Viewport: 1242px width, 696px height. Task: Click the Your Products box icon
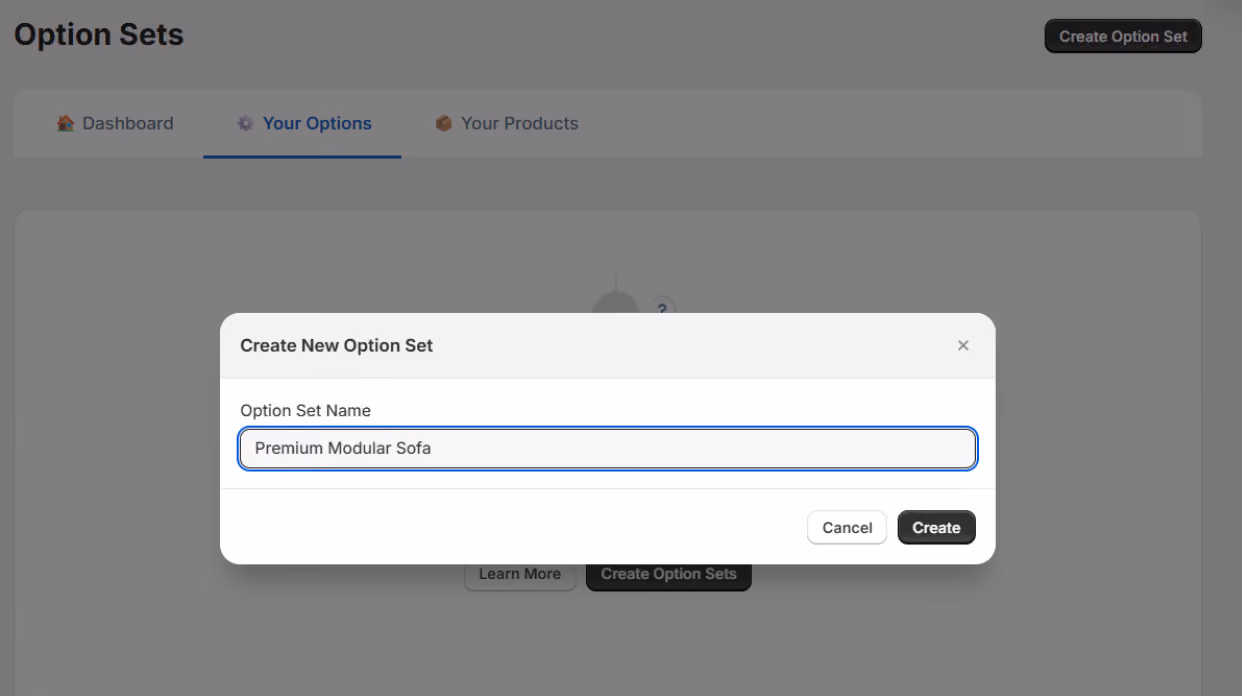click(444, 123)
